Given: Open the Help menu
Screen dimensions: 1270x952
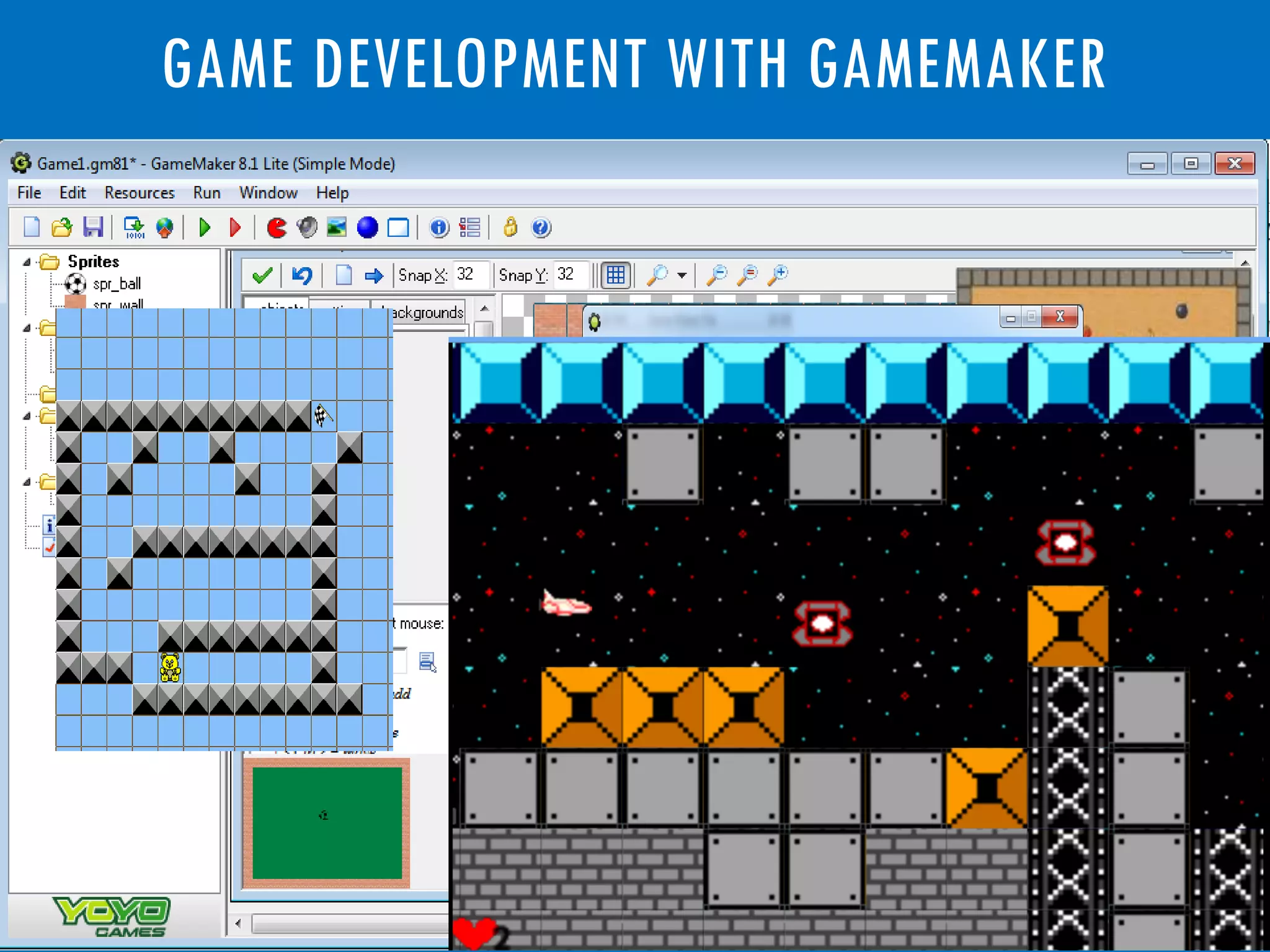Looking at the screenshot, I should (x=332, y=193).
